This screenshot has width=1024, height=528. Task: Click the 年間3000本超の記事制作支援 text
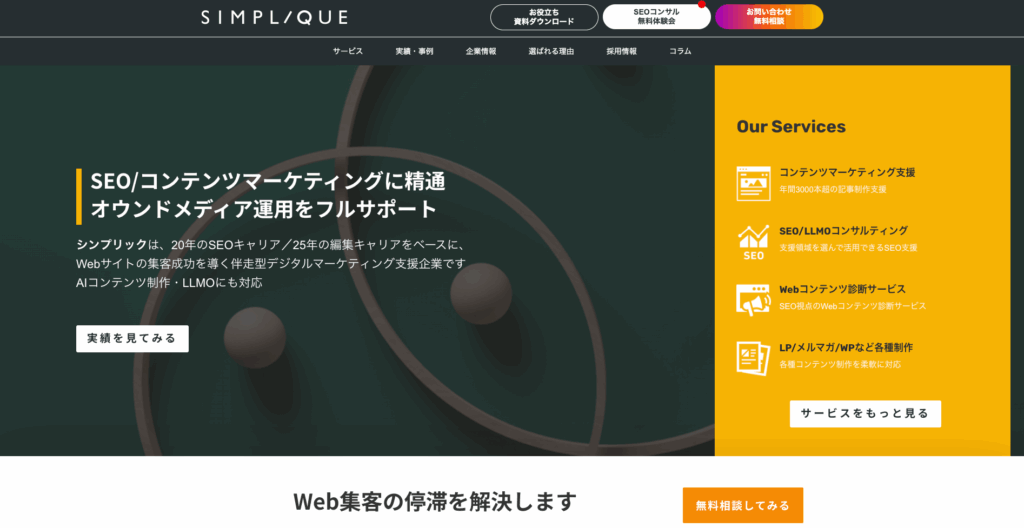[x=833, y=190]
